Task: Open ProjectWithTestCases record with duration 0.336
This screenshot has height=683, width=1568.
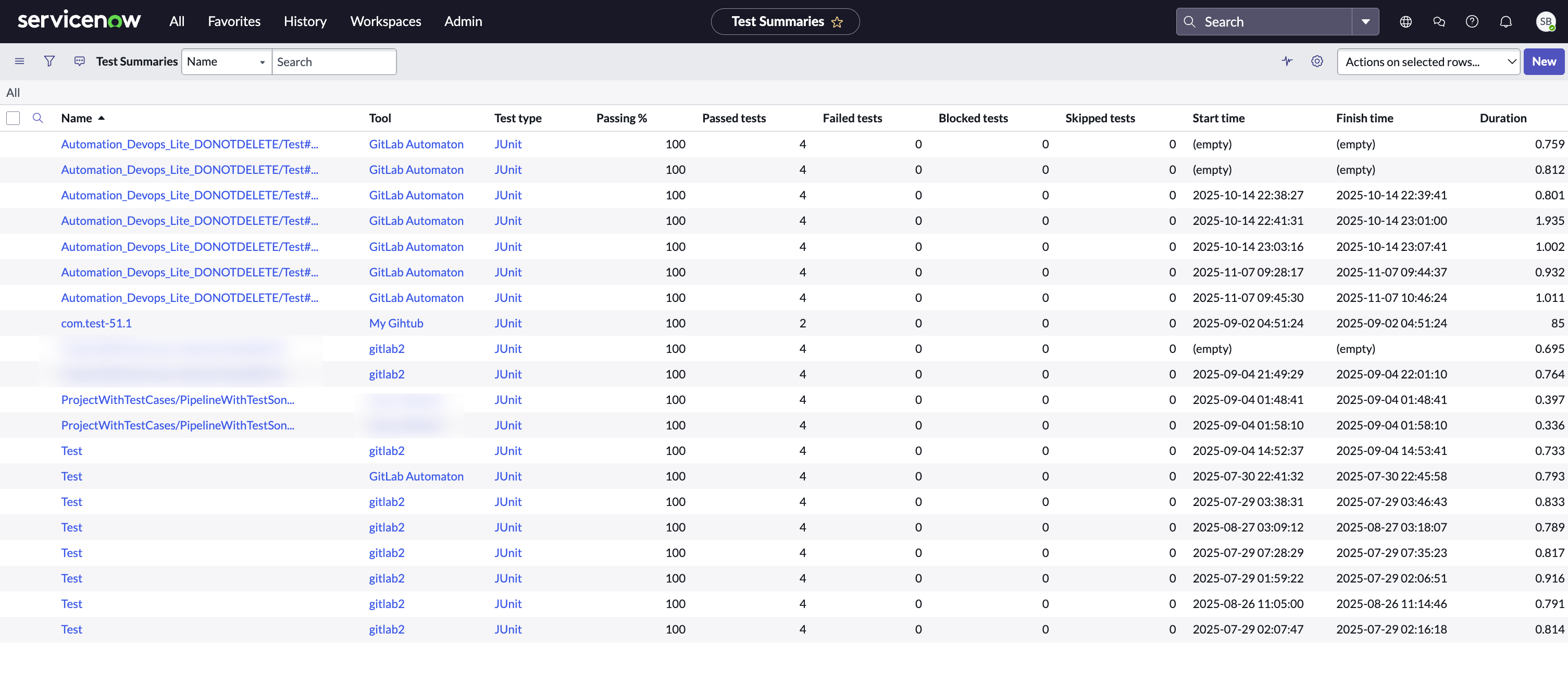Action: (177, 425)
